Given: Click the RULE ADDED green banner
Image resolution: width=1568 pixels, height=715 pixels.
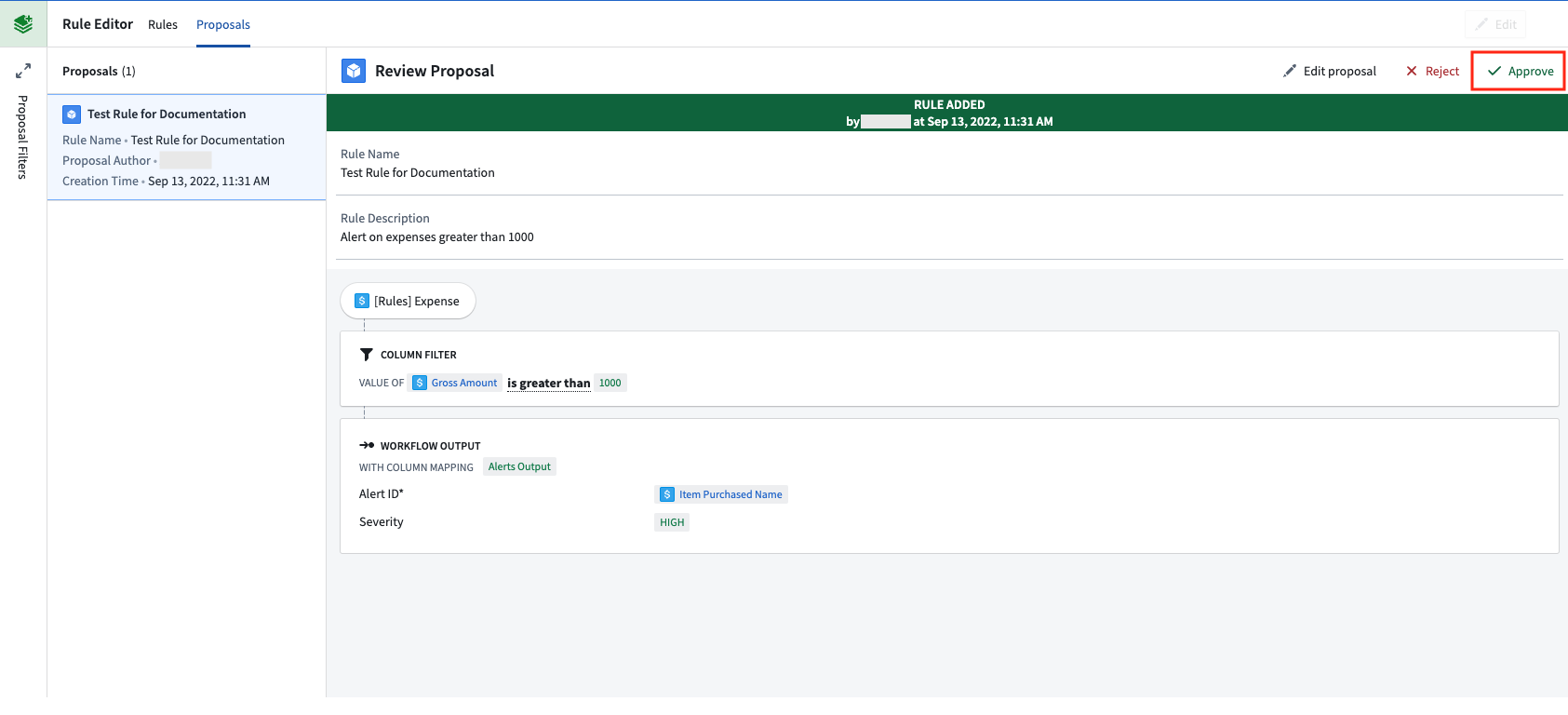Looking at the screenshot, I should [947, 113].
